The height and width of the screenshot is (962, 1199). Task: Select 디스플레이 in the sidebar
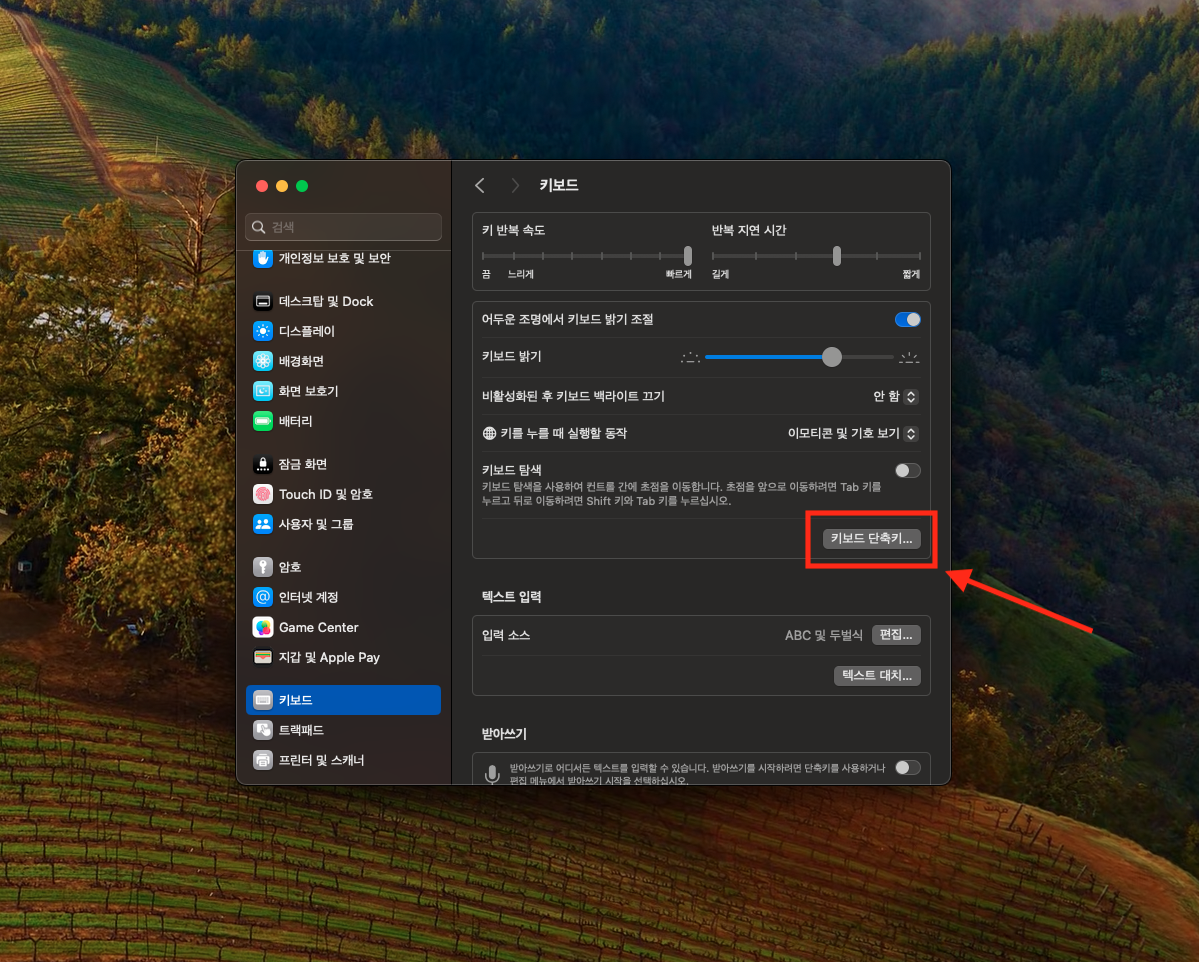343,331
